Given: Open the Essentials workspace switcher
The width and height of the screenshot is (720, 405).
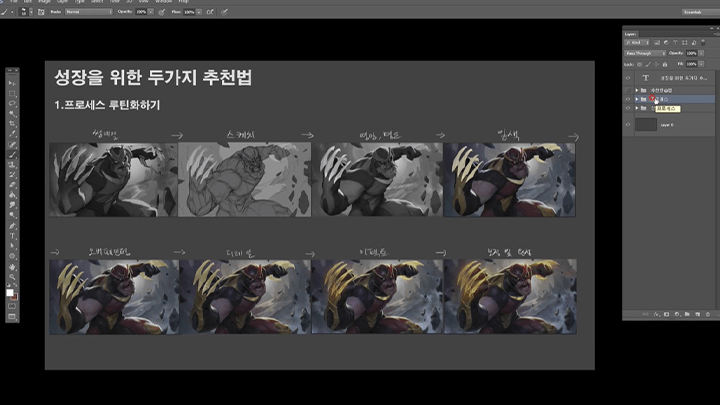Looking at the screenshot, I should coord(700,12).
